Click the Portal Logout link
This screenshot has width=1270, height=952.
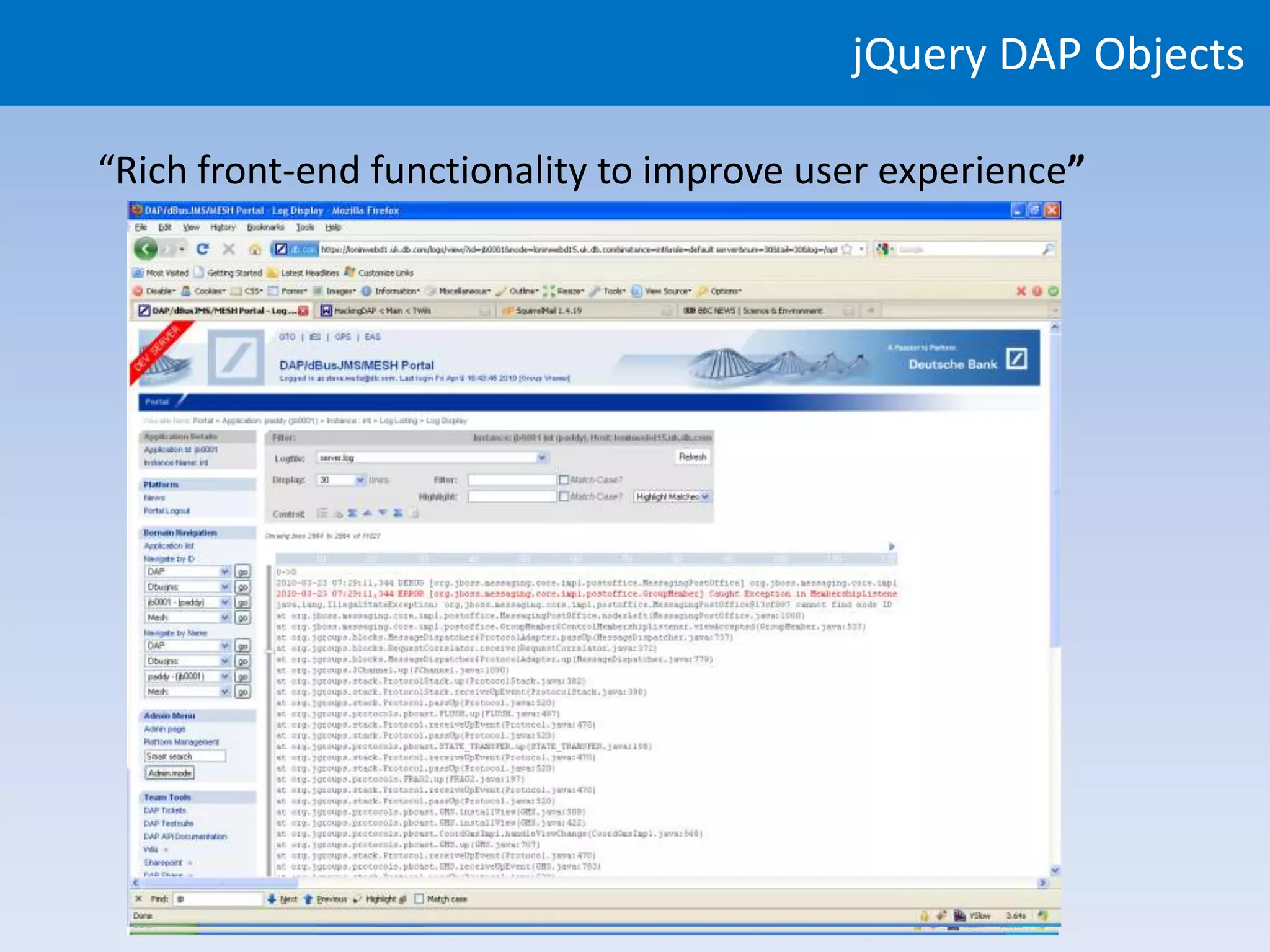tap(167, 511)
